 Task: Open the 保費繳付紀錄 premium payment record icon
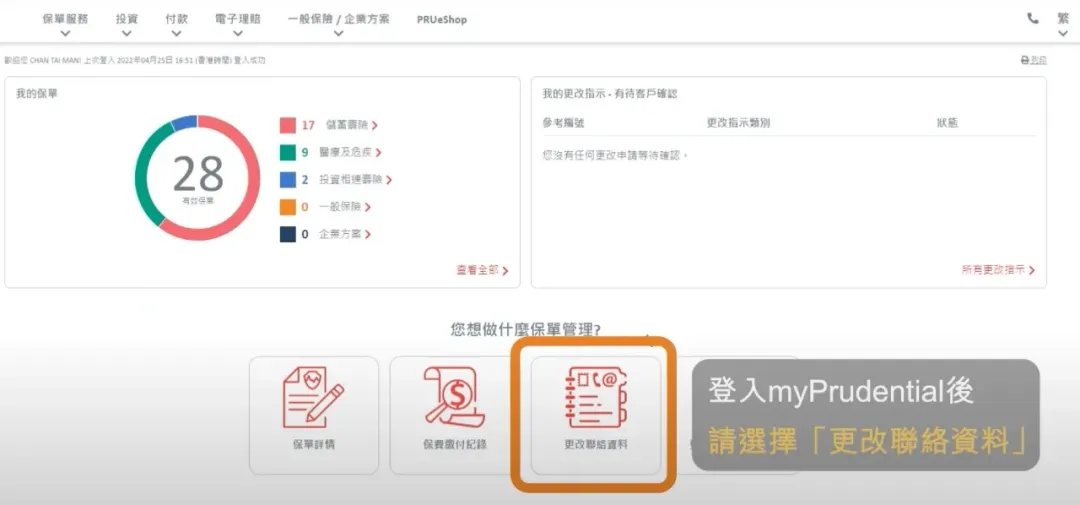tap(455, 397)
